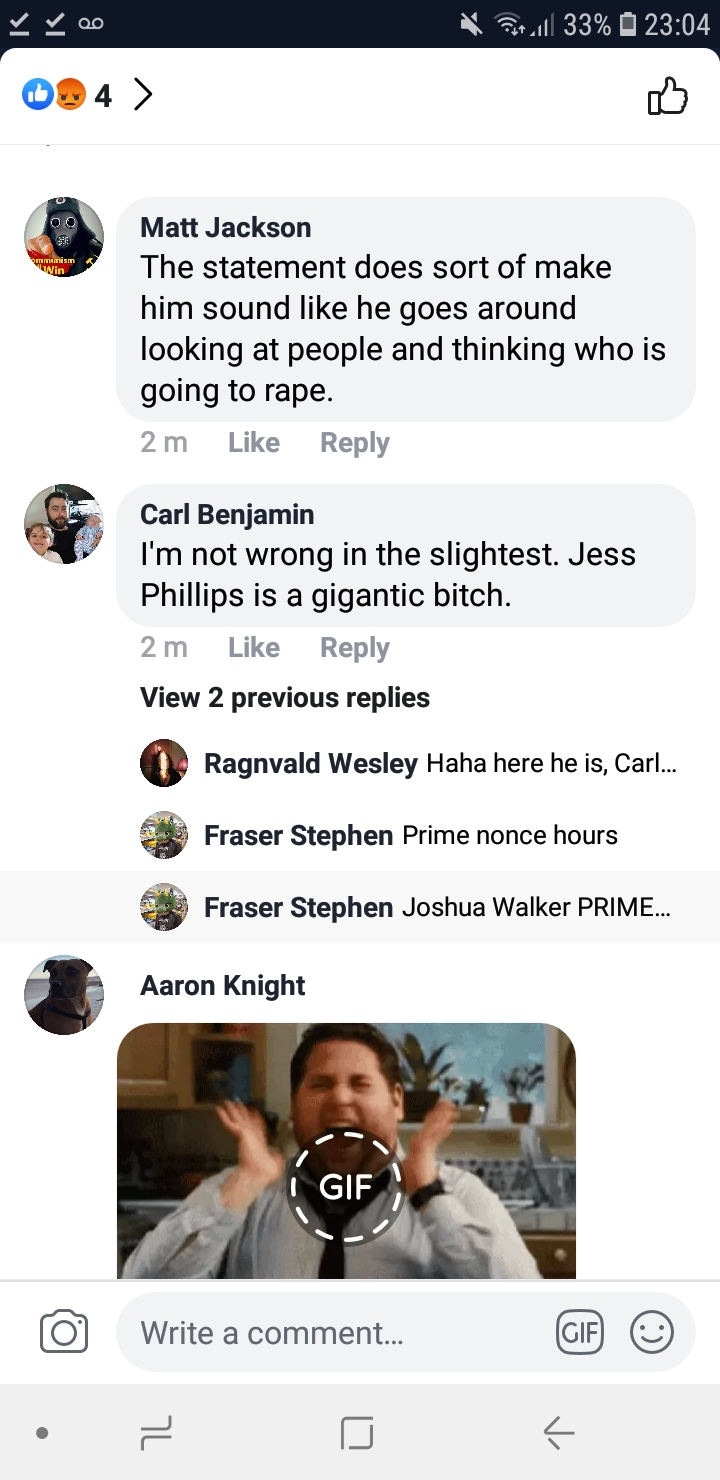Like Carl Benjamin's comment
Image resolution: width=720 pixels, height=1480 pixels.
click(x=254, y=647)
